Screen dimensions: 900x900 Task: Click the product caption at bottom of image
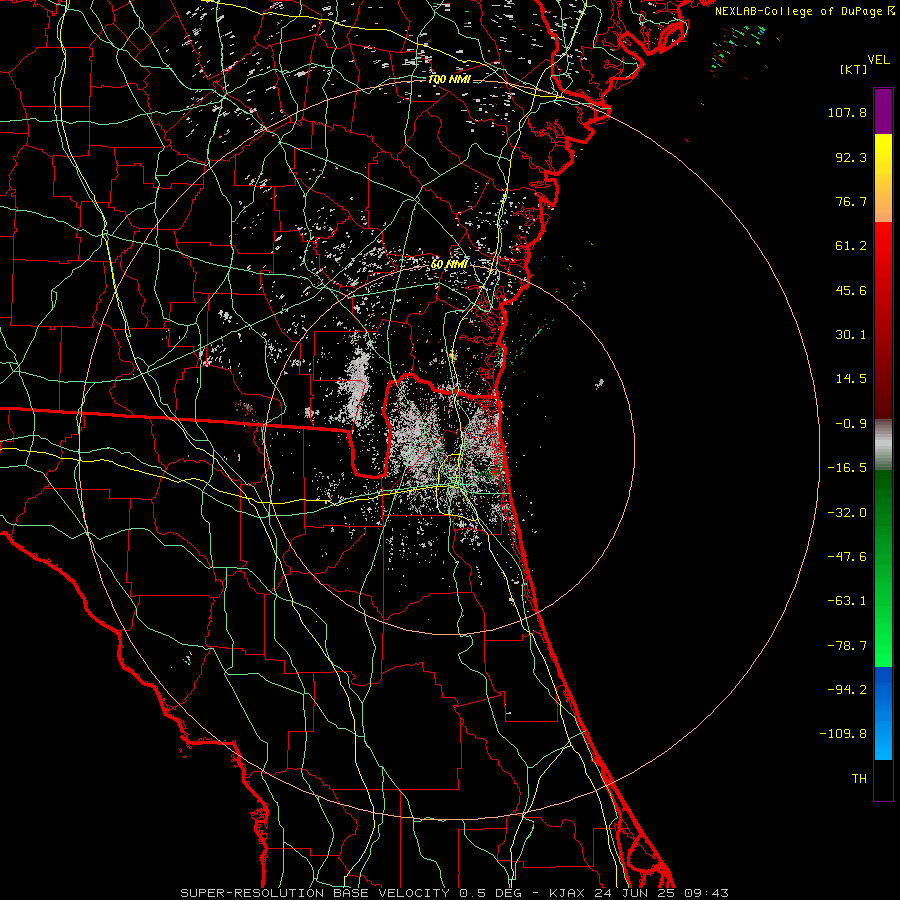point(455,893)
